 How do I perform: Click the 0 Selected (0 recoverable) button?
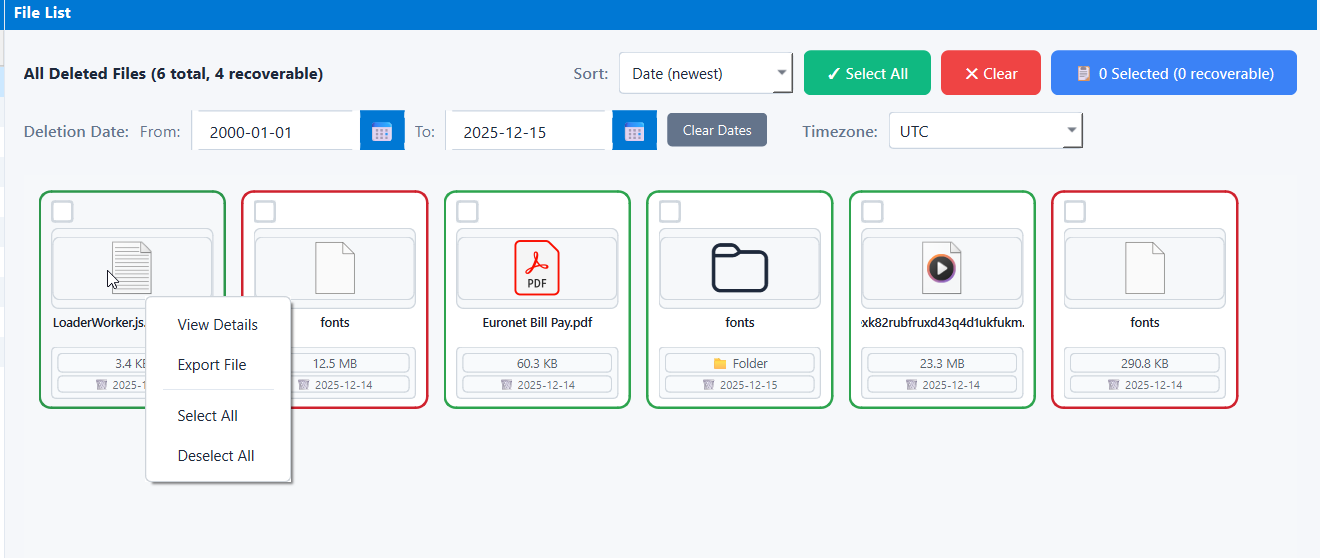[1174, 73]
